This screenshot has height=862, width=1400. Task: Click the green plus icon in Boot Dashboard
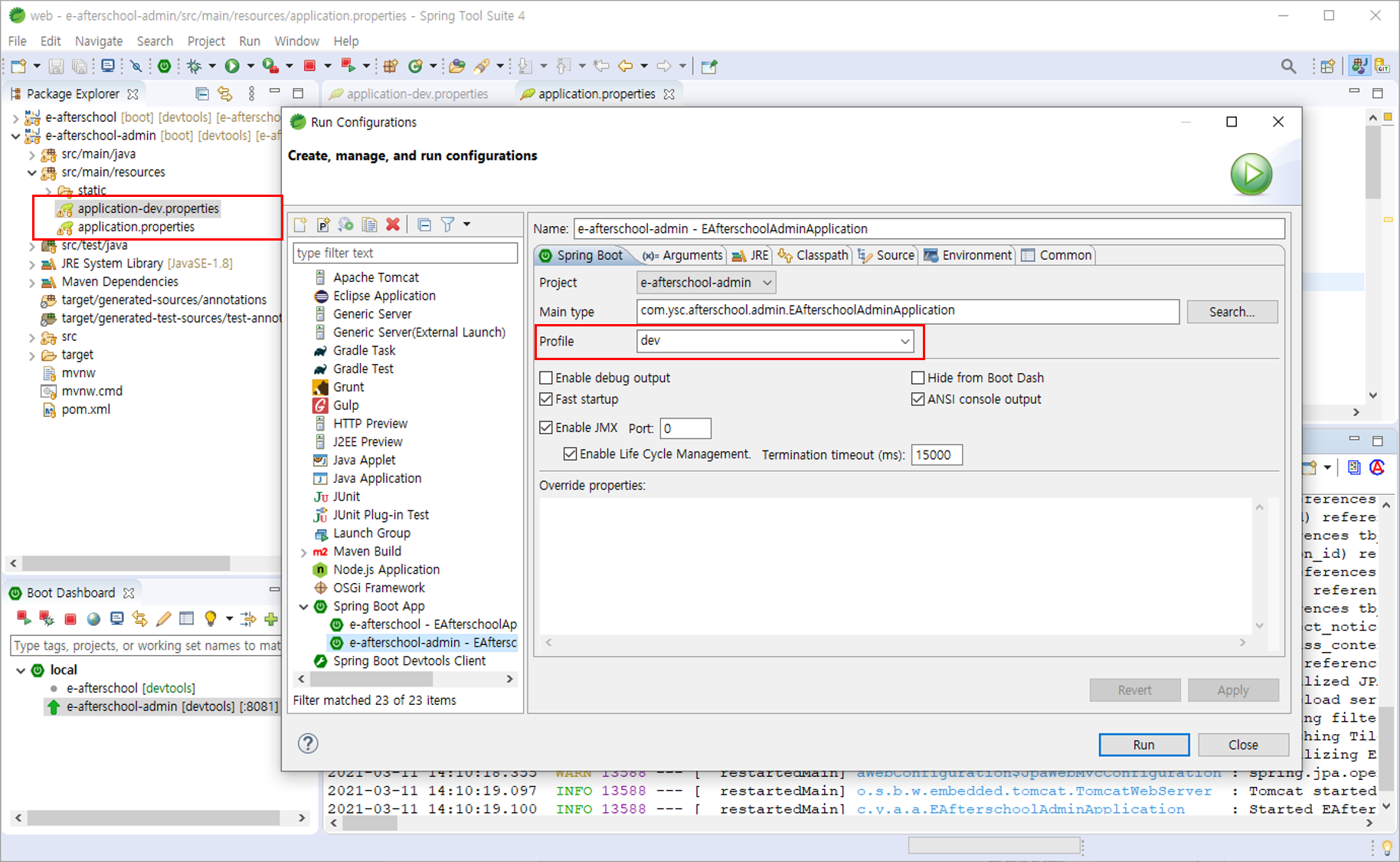click(x=271, y=619)
